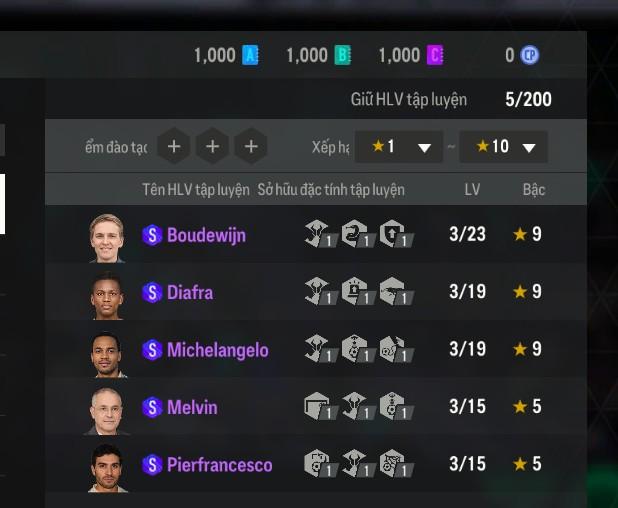Open the minimum star 1 rank dropdown
The width and height of the screenshot is (618, 508).
point(399,147)
